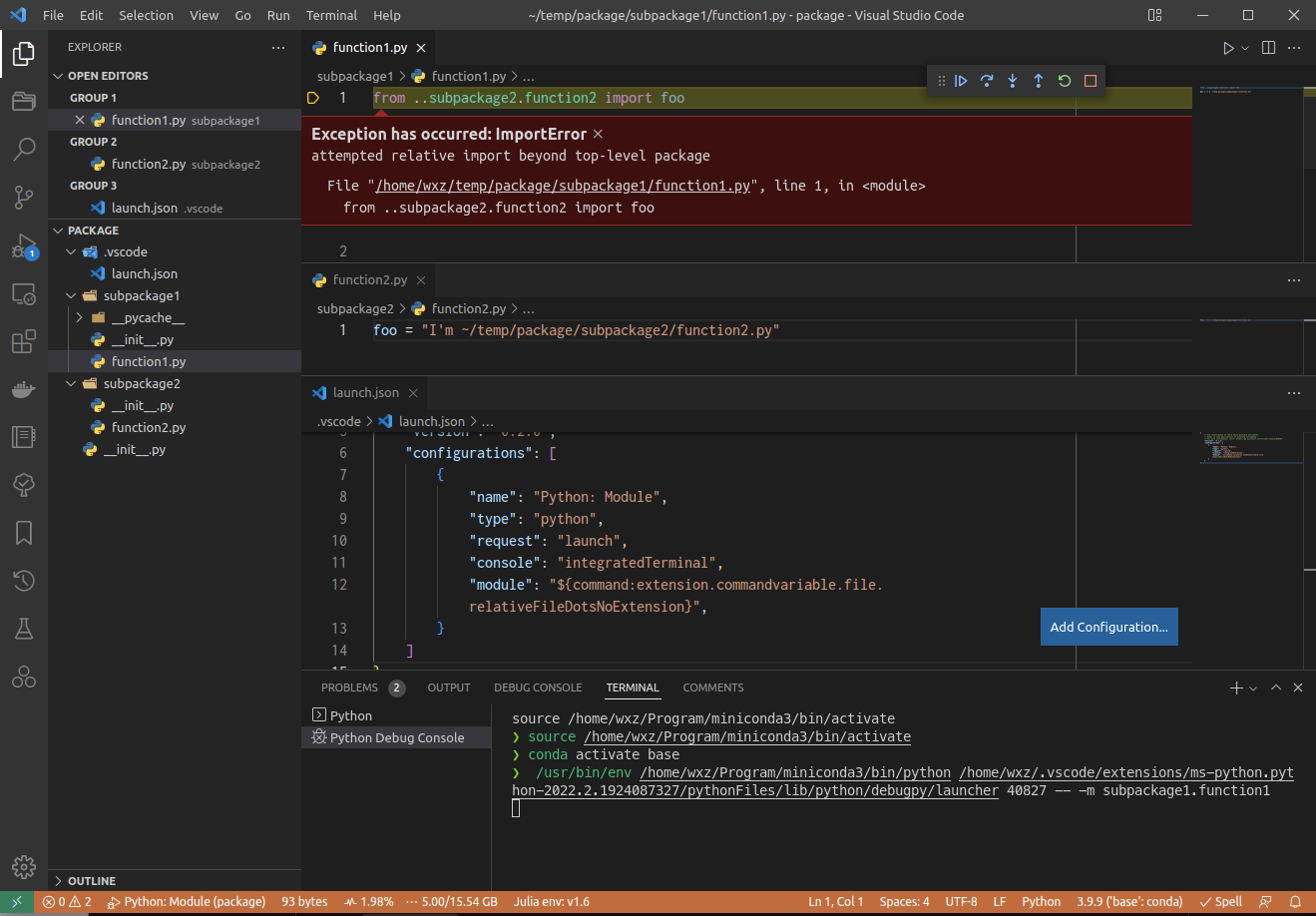1316x916 pixels.
Task: Click the Step Over icon in debug toolbar
Action: point(986,81)
